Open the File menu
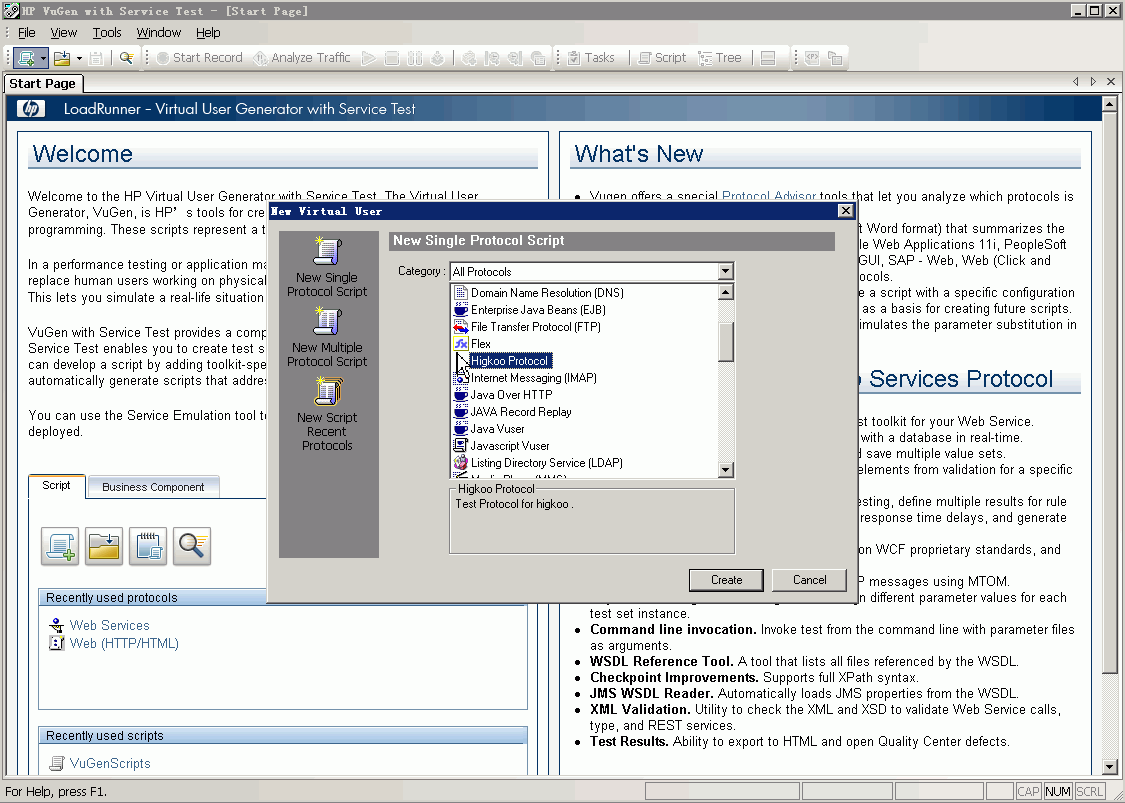Screen dimensions: 1125x803 tap(27, 32)
